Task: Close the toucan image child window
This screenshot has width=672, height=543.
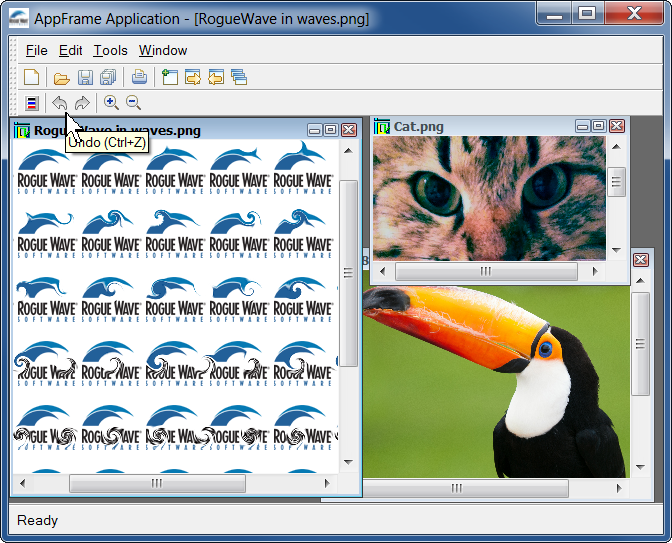Action: pyautogui.click(x=640, y=260)
